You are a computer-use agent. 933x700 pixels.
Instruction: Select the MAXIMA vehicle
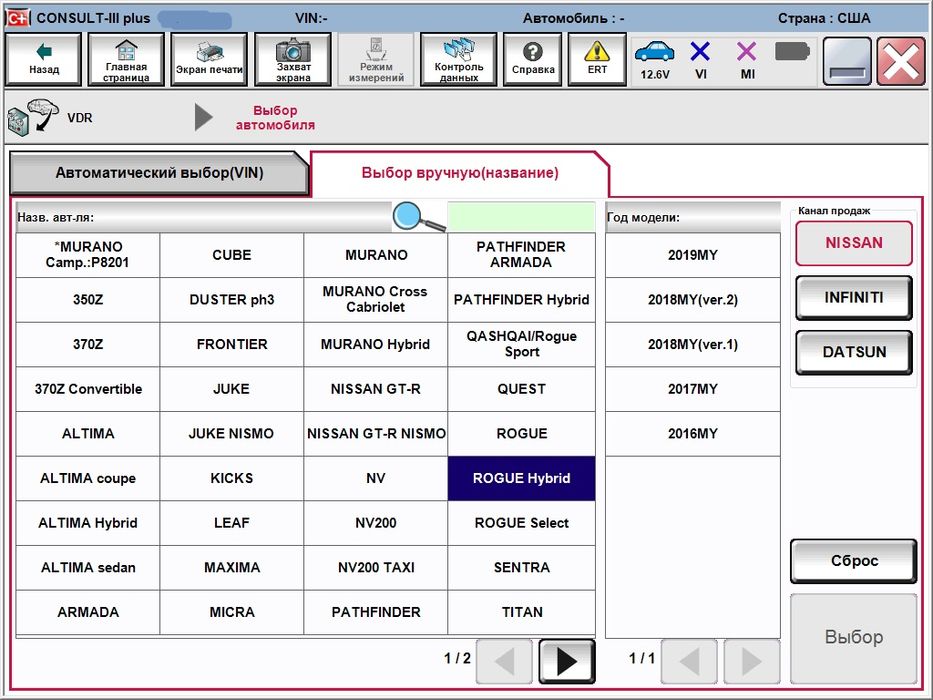tap(231, 567)
